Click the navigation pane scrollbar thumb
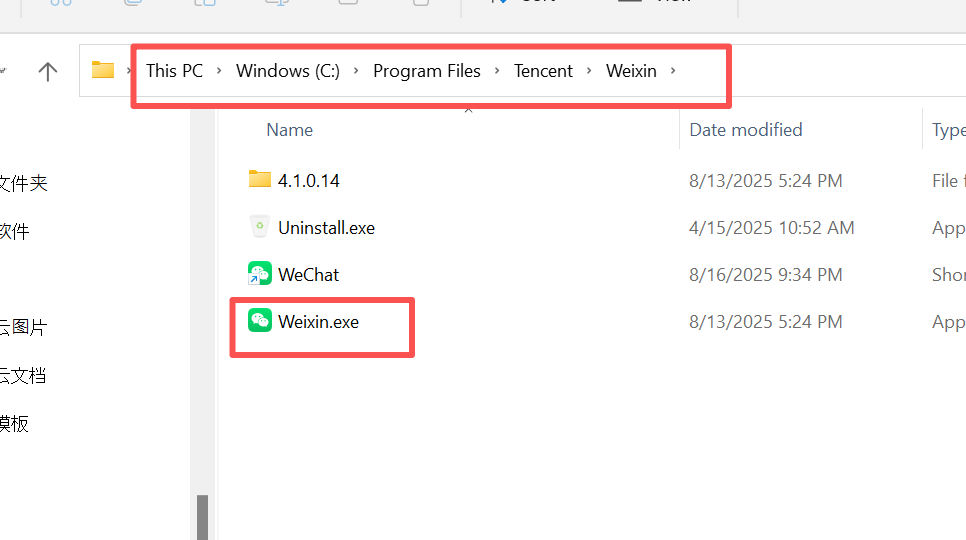This screenshot has height=540, width=966. pyautogui.click(x=202, y=517)
